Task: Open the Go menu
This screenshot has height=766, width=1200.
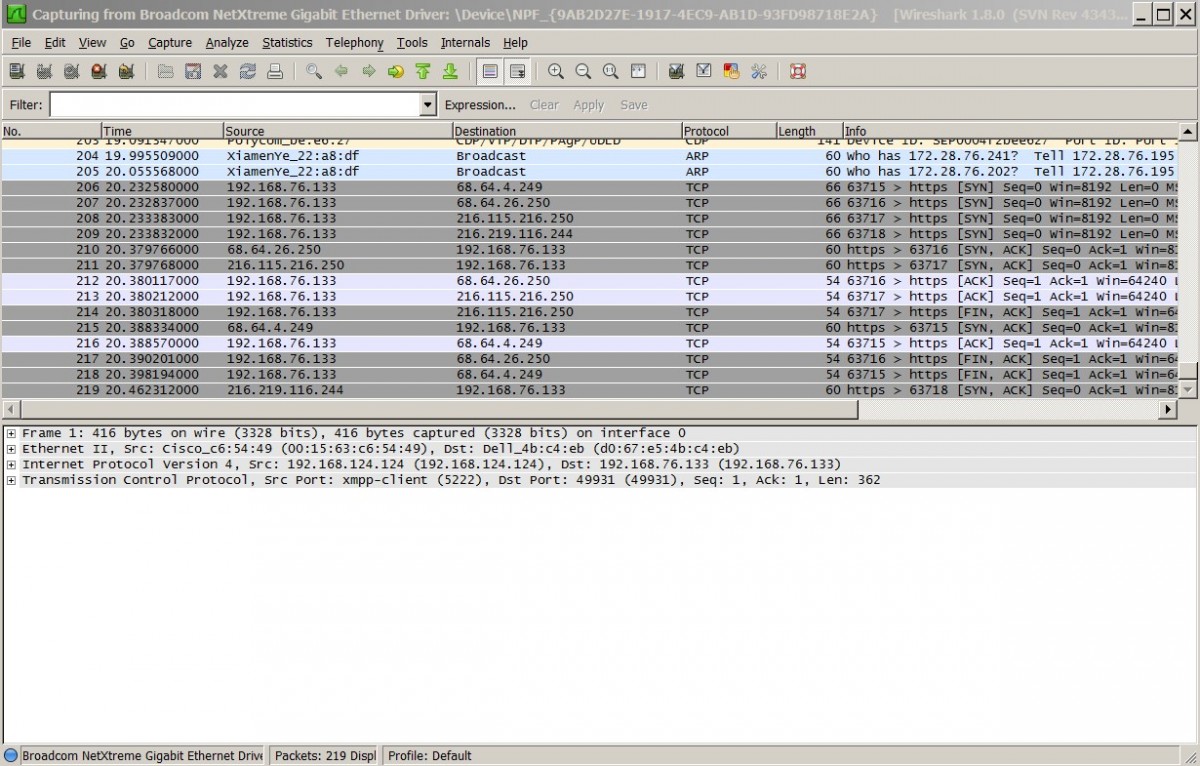Action: tap(127, 43)
